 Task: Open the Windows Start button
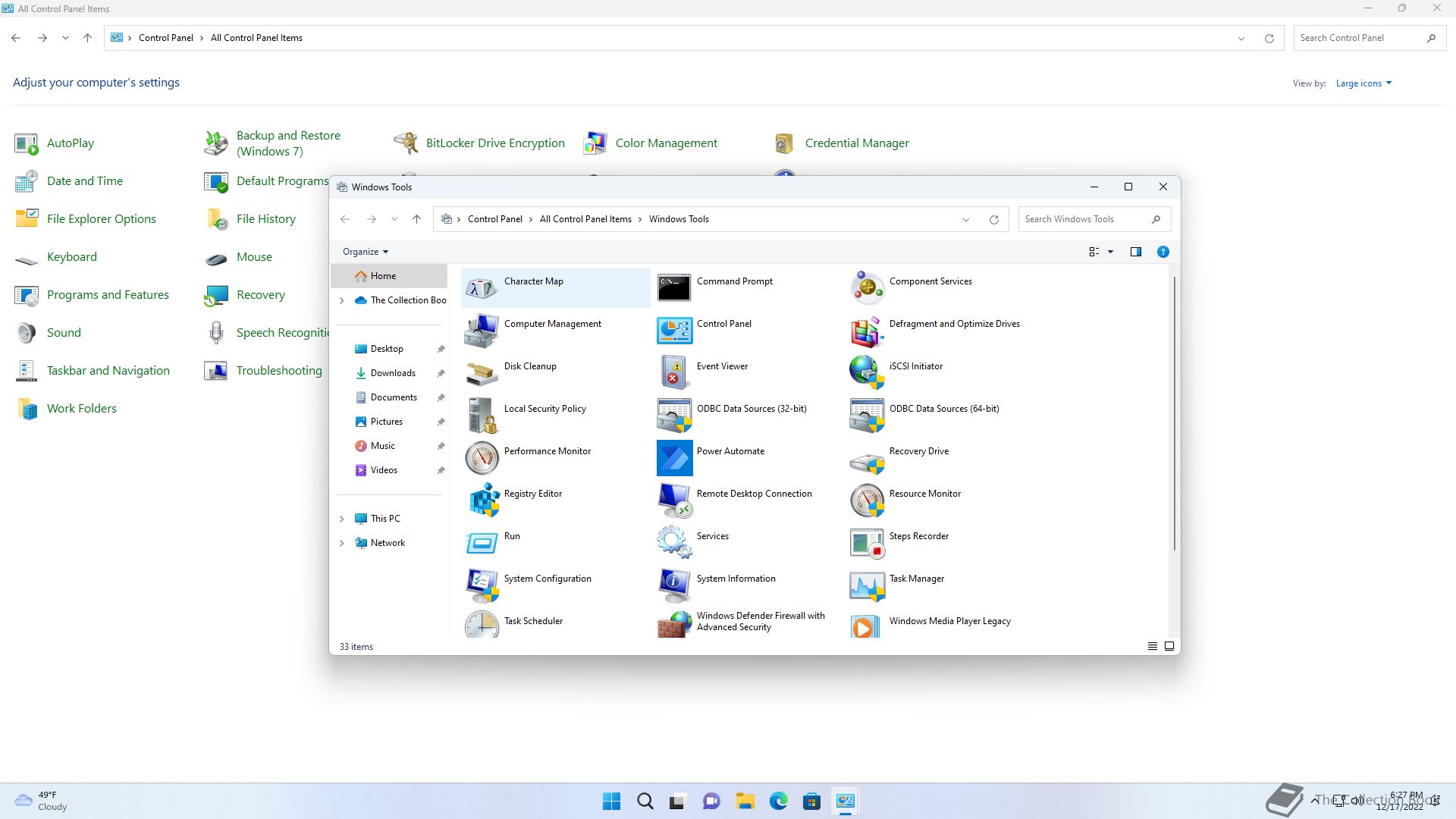611,801
